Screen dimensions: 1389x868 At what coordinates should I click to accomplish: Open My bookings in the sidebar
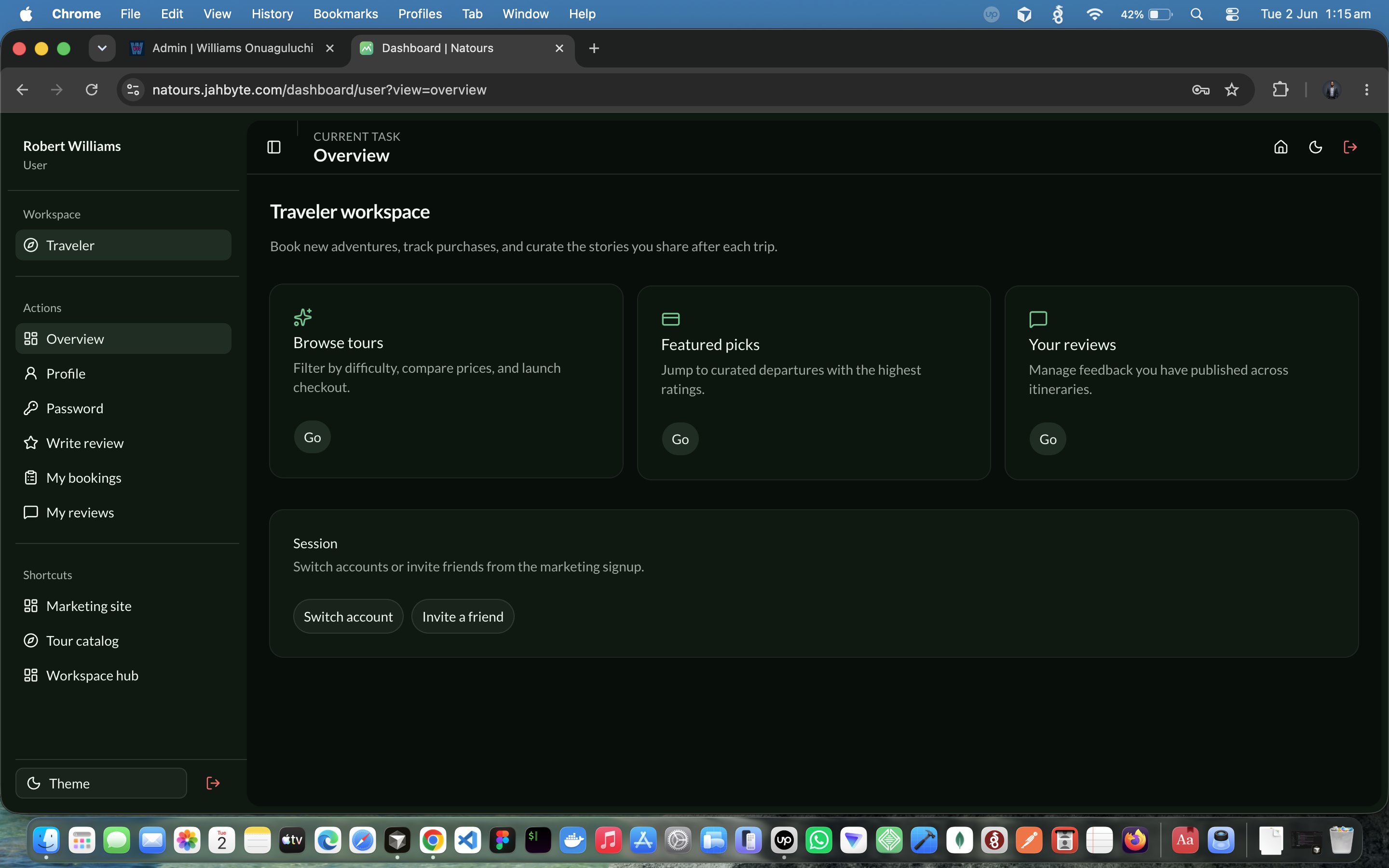point(123,477)
